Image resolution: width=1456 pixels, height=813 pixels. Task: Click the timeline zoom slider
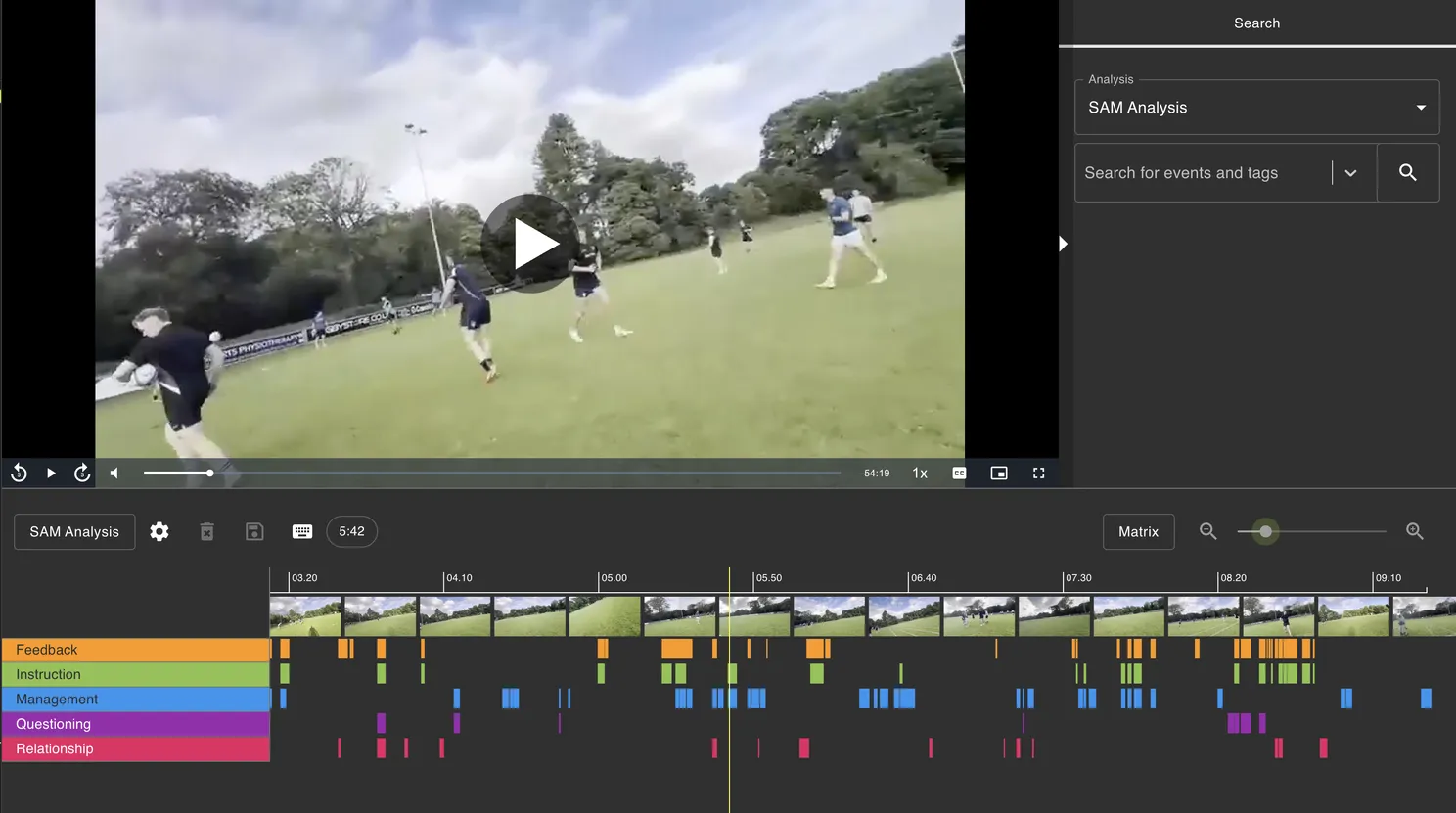[x=1311, y=531]
